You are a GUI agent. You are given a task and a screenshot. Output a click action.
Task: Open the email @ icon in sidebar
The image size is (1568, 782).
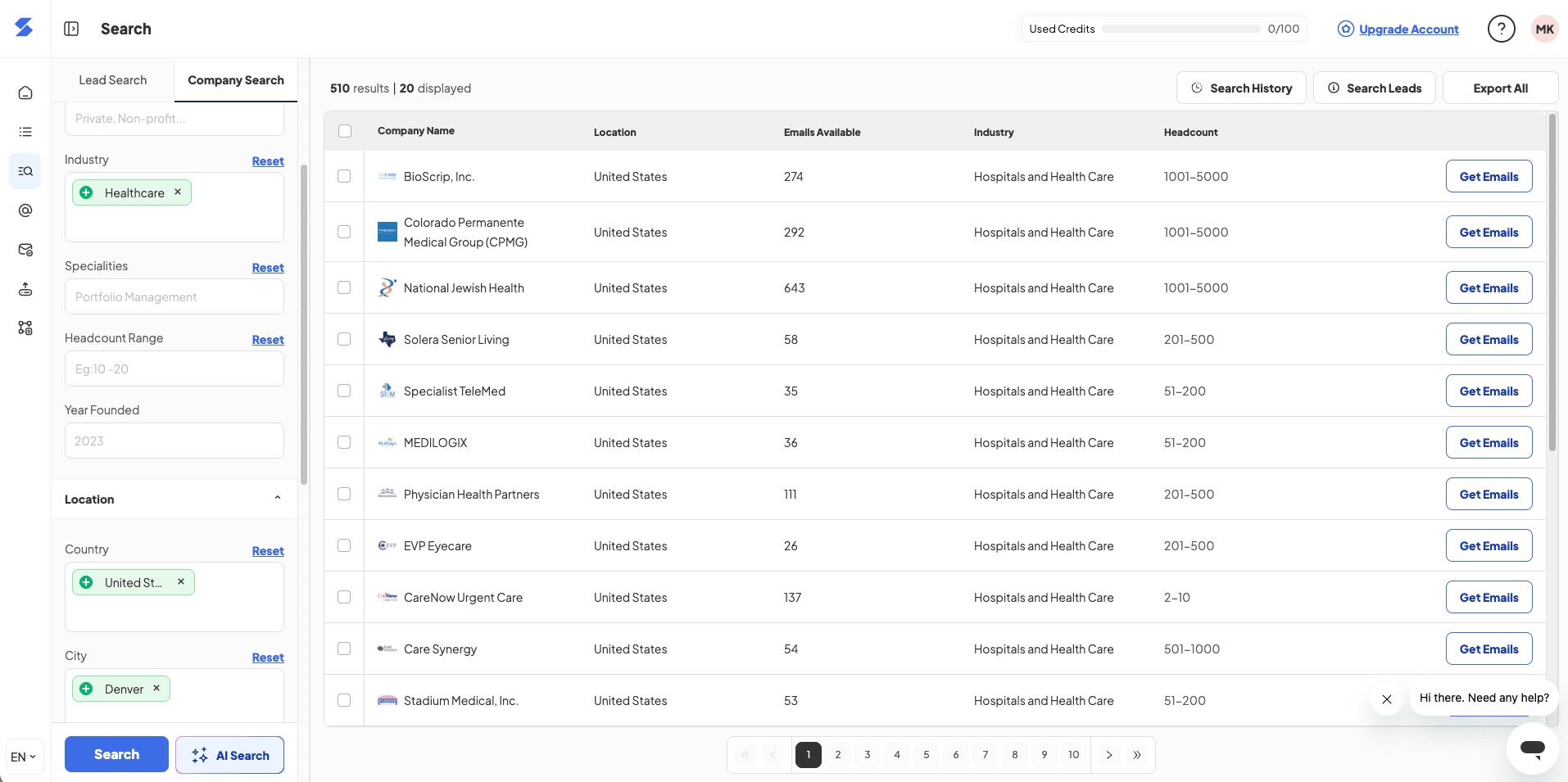tap(25, 210)
